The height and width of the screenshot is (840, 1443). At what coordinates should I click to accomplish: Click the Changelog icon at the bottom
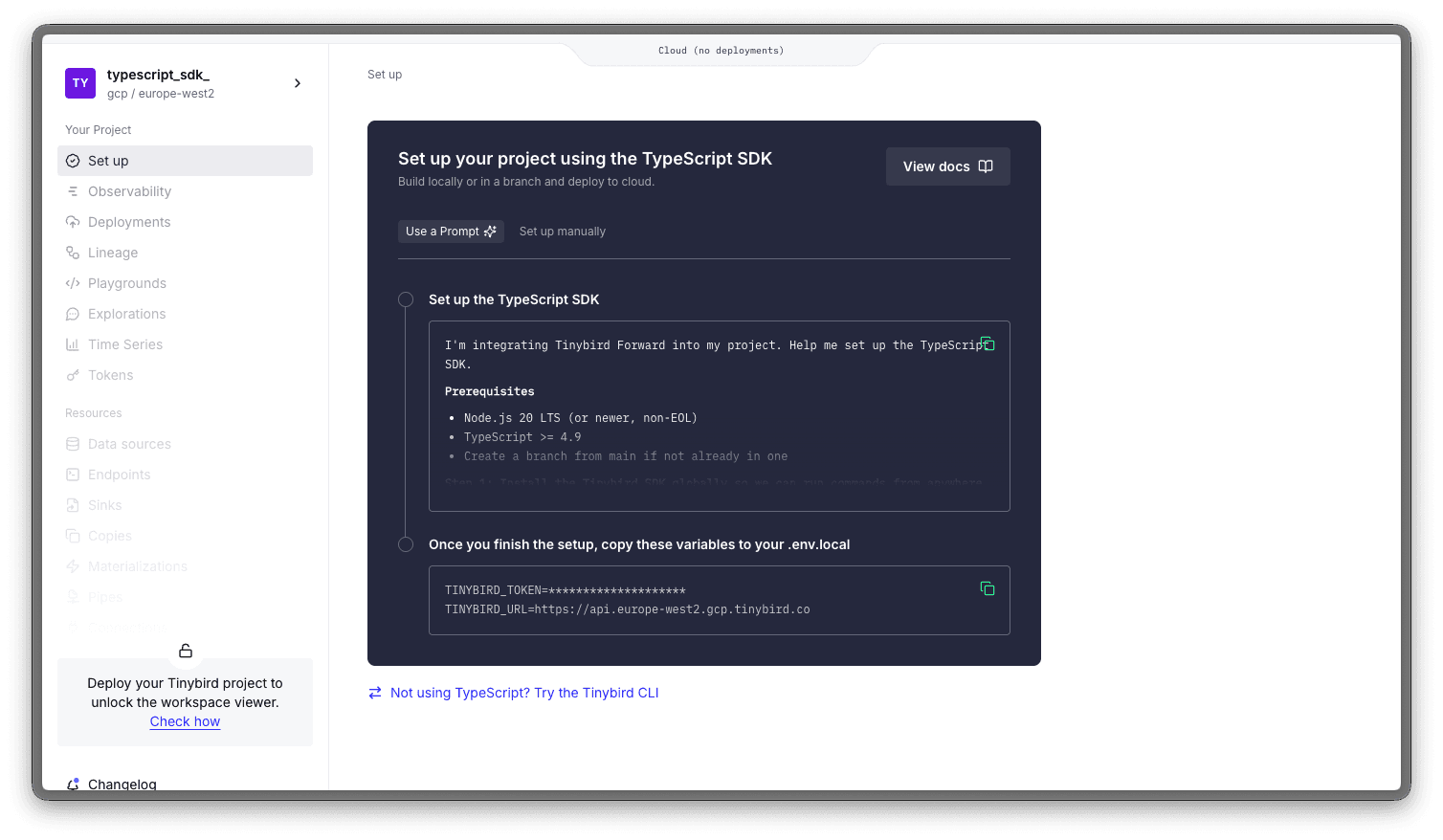(73, 783)
